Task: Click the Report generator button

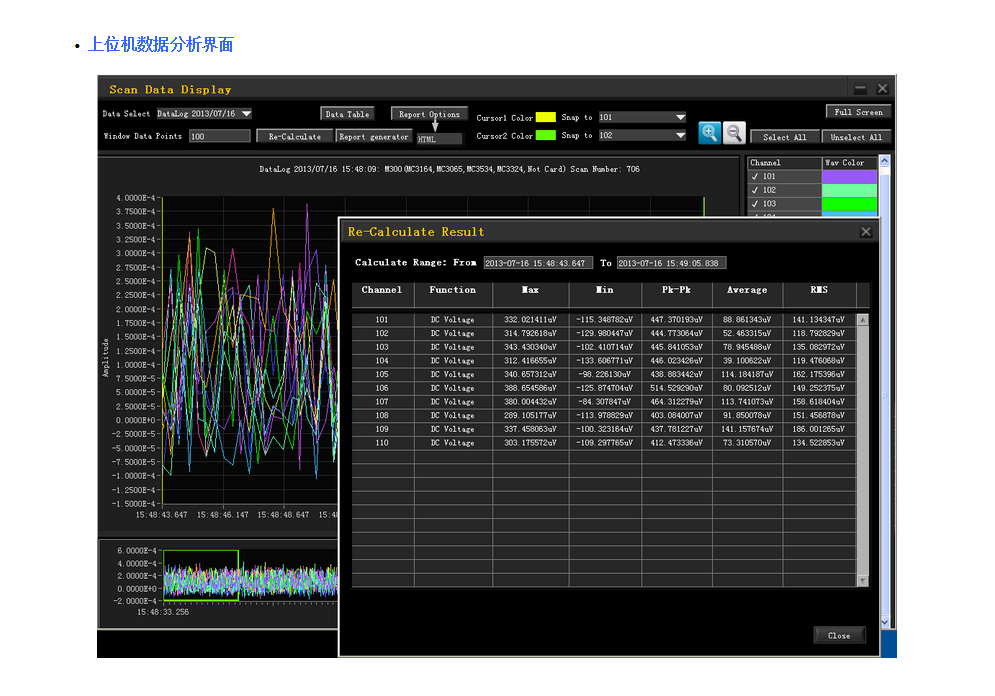Action: click(373, 136)
